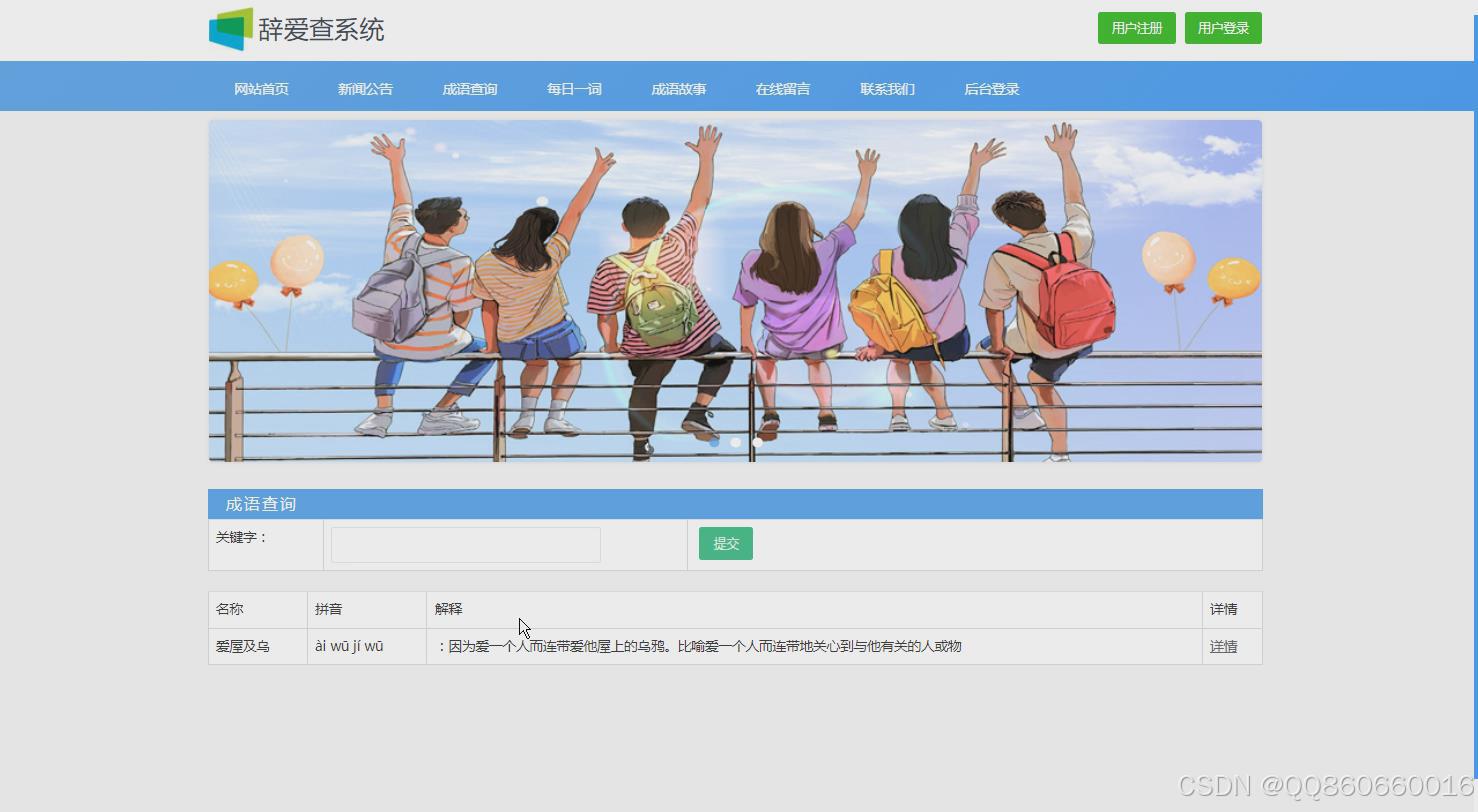Click the 关键字 keyword input box
The width and height of the screenshot is (1478, 812).
pyautogui.click(x=464, y=544)
